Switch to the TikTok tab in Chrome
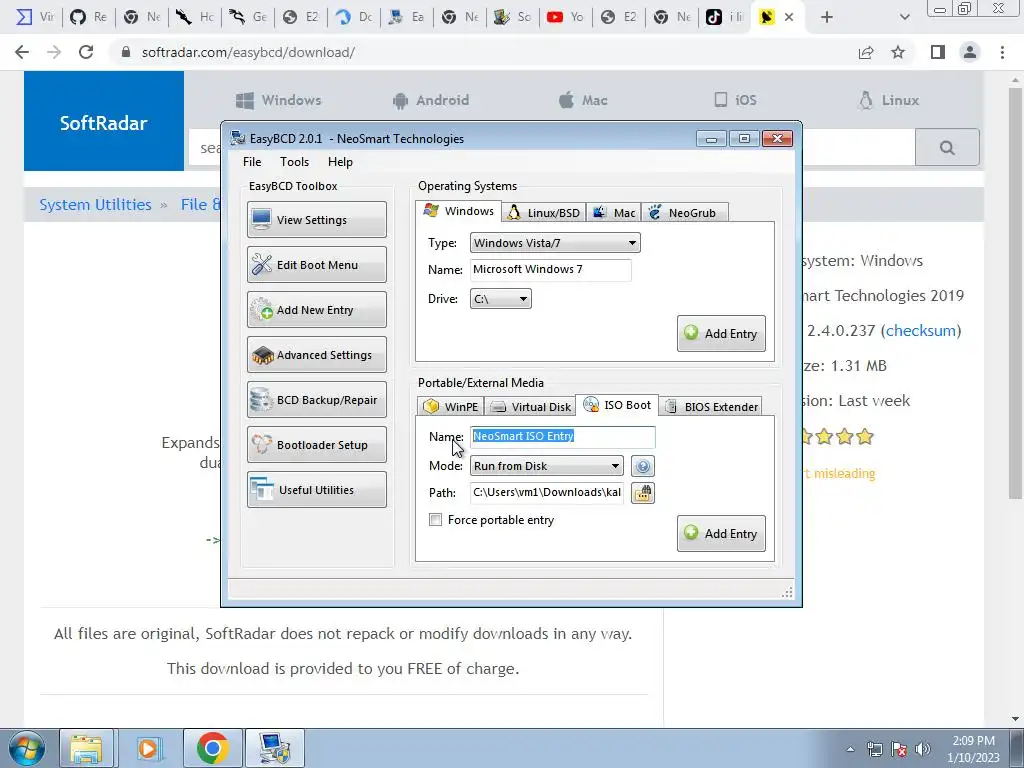This screenshot has width=1024, height=768. pos(724,17)
